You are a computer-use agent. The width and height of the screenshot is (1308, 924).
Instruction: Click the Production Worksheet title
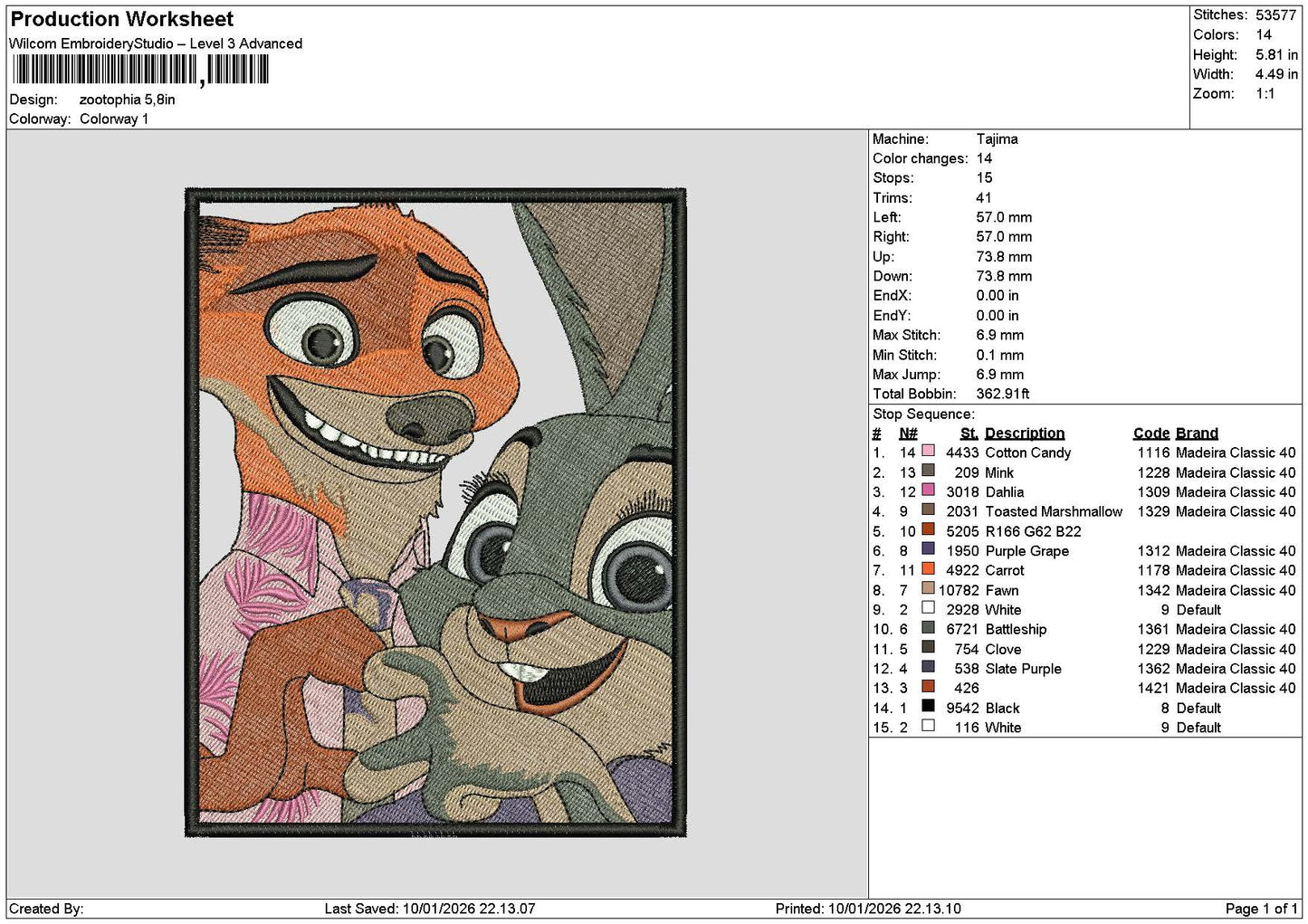pos(122,19)
